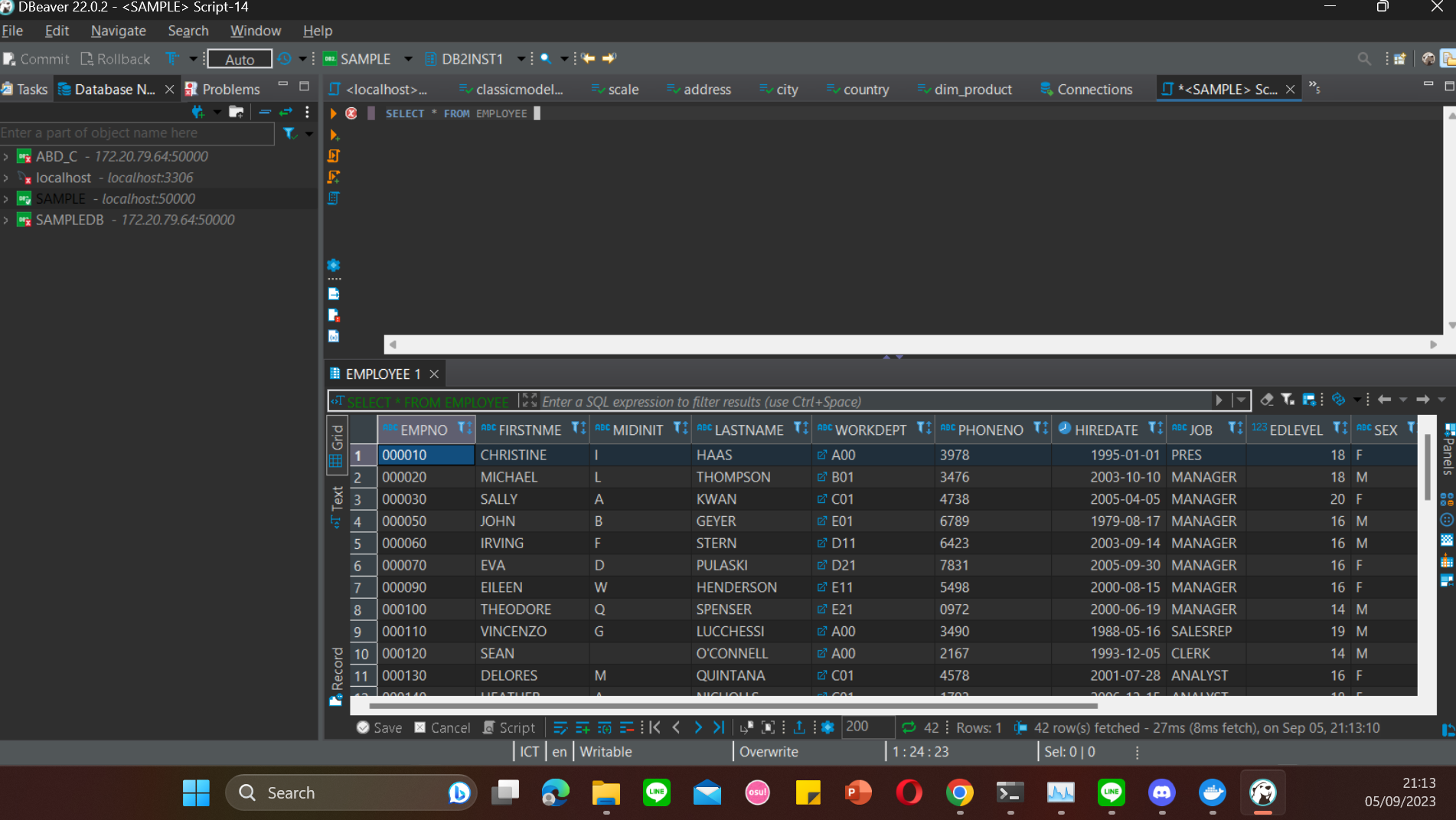Open Google Chrome from the taskbar
Screen dimensions: 1456x820
[x=960, y=792]
